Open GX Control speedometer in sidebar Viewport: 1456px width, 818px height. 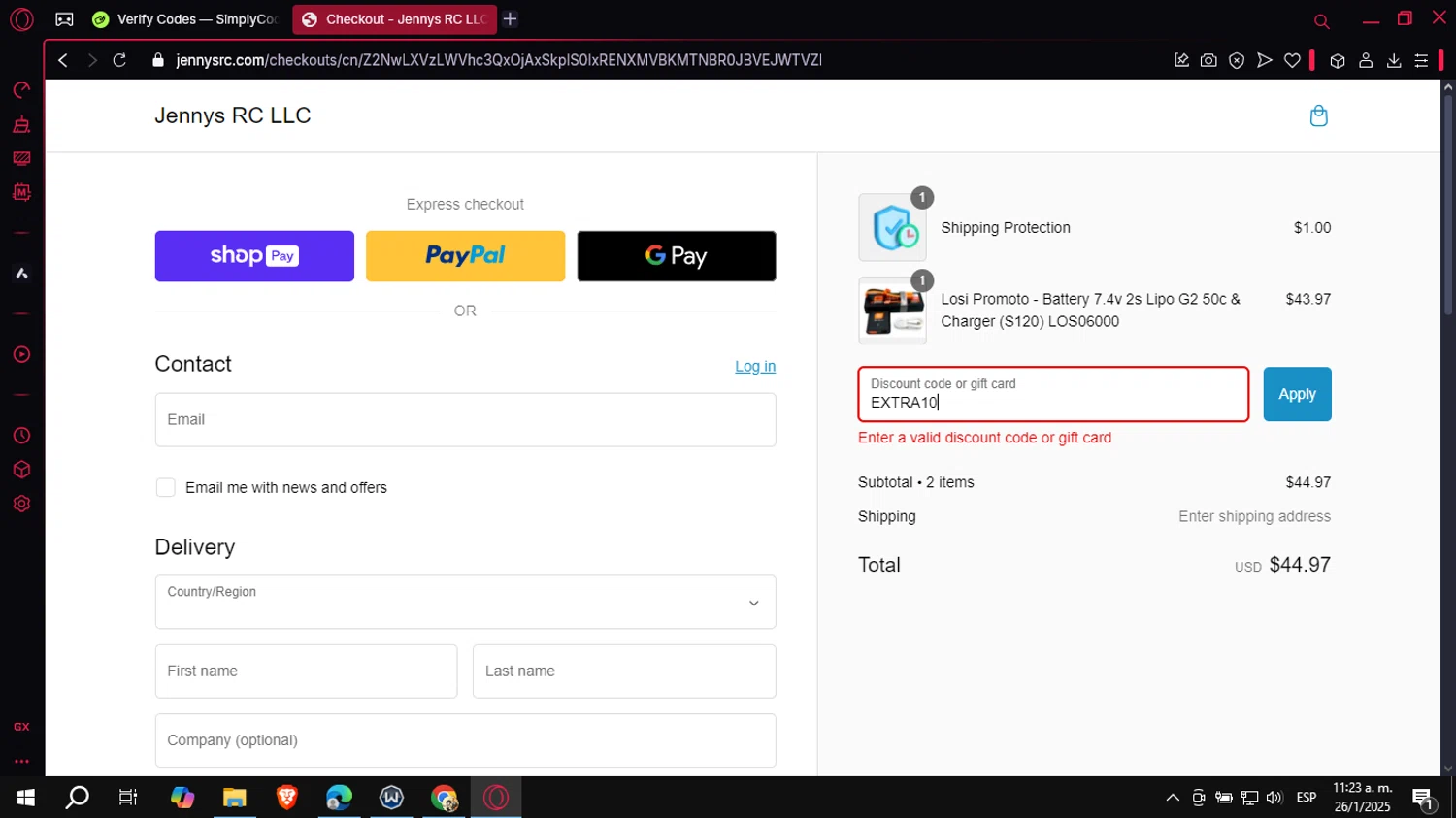point(21,90)
